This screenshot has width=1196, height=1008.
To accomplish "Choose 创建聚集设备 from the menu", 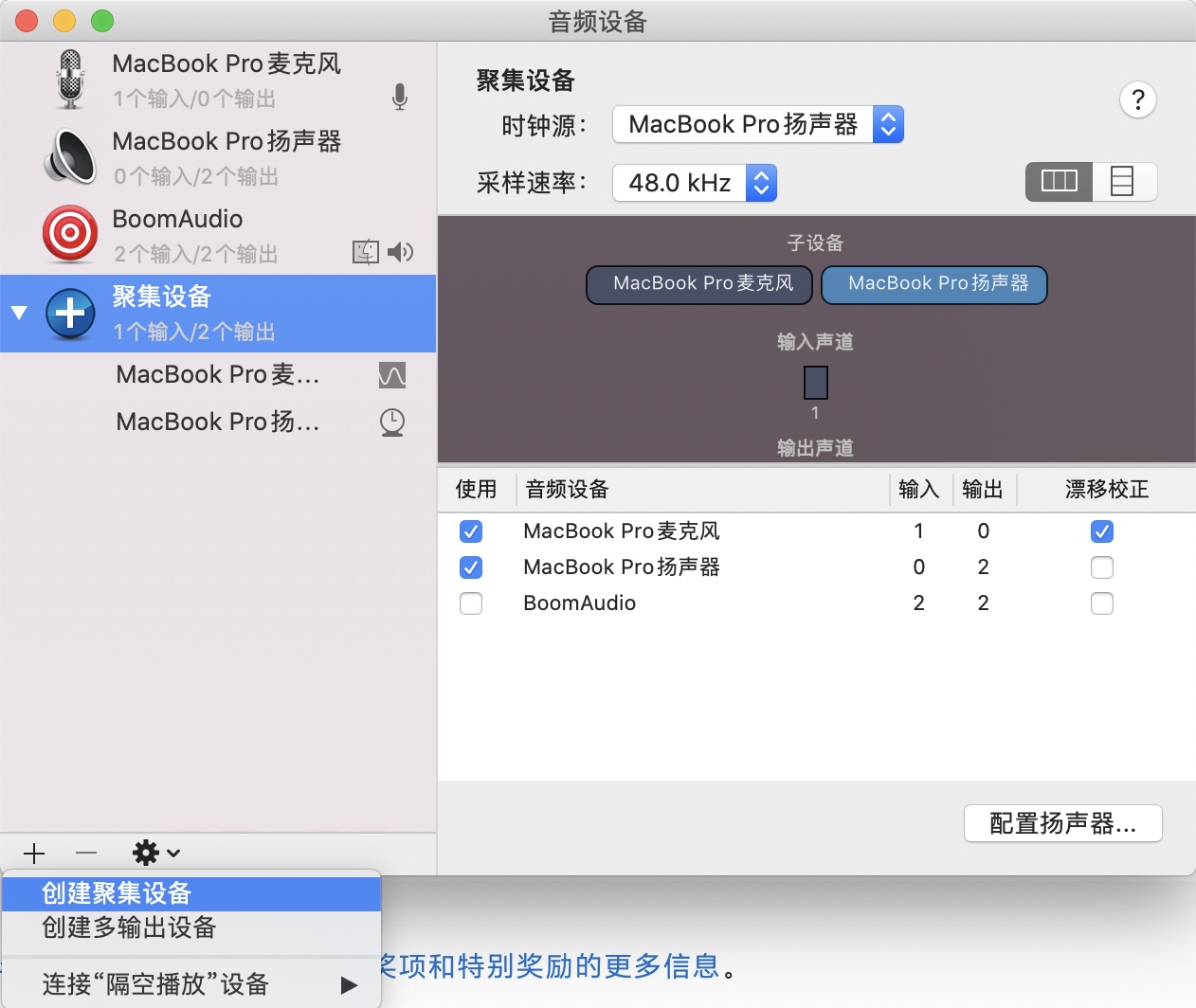I will pyautogui.click(x=191, y=893).
